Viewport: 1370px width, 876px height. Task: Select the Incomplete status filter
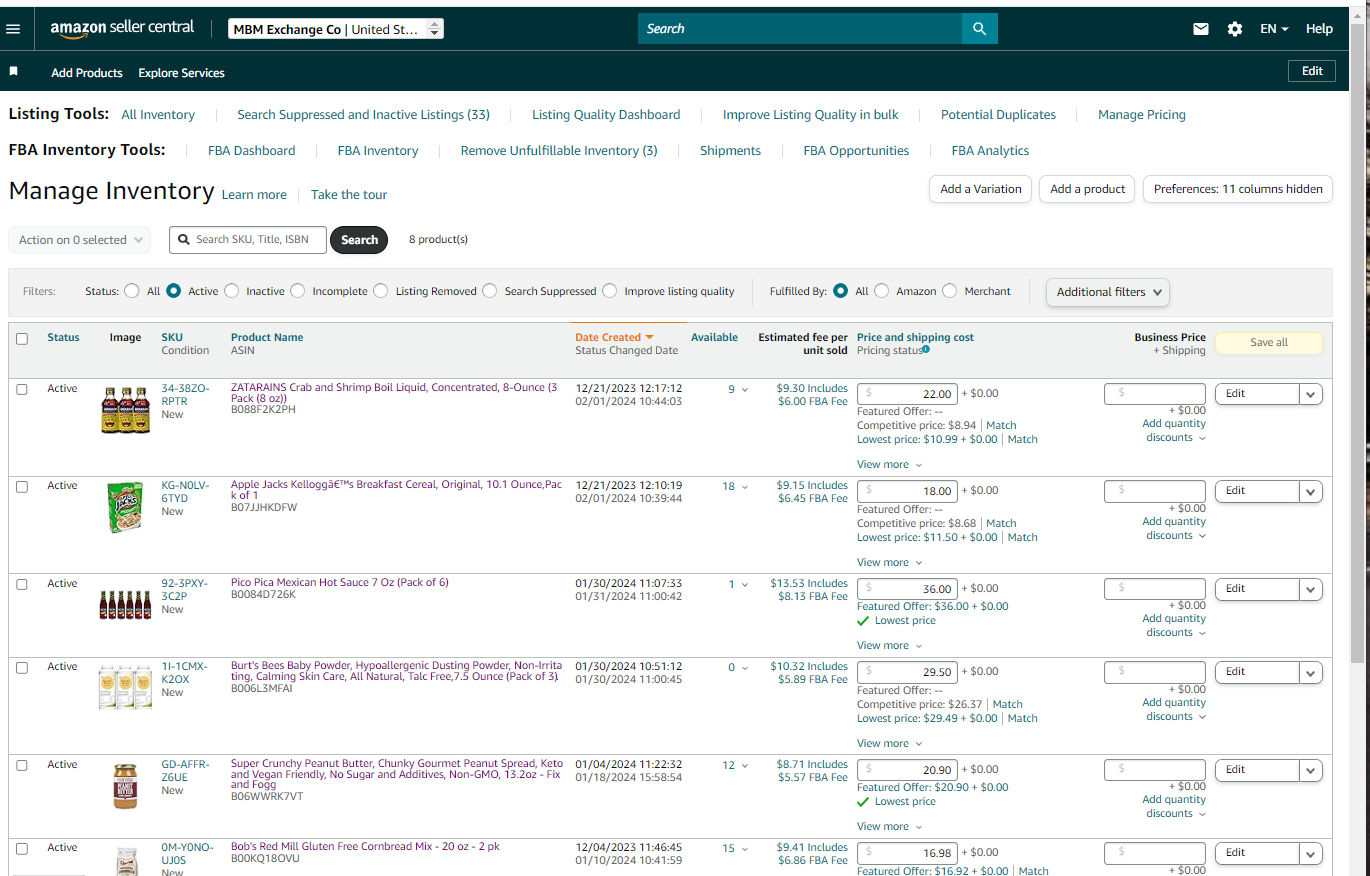(298, 291)
